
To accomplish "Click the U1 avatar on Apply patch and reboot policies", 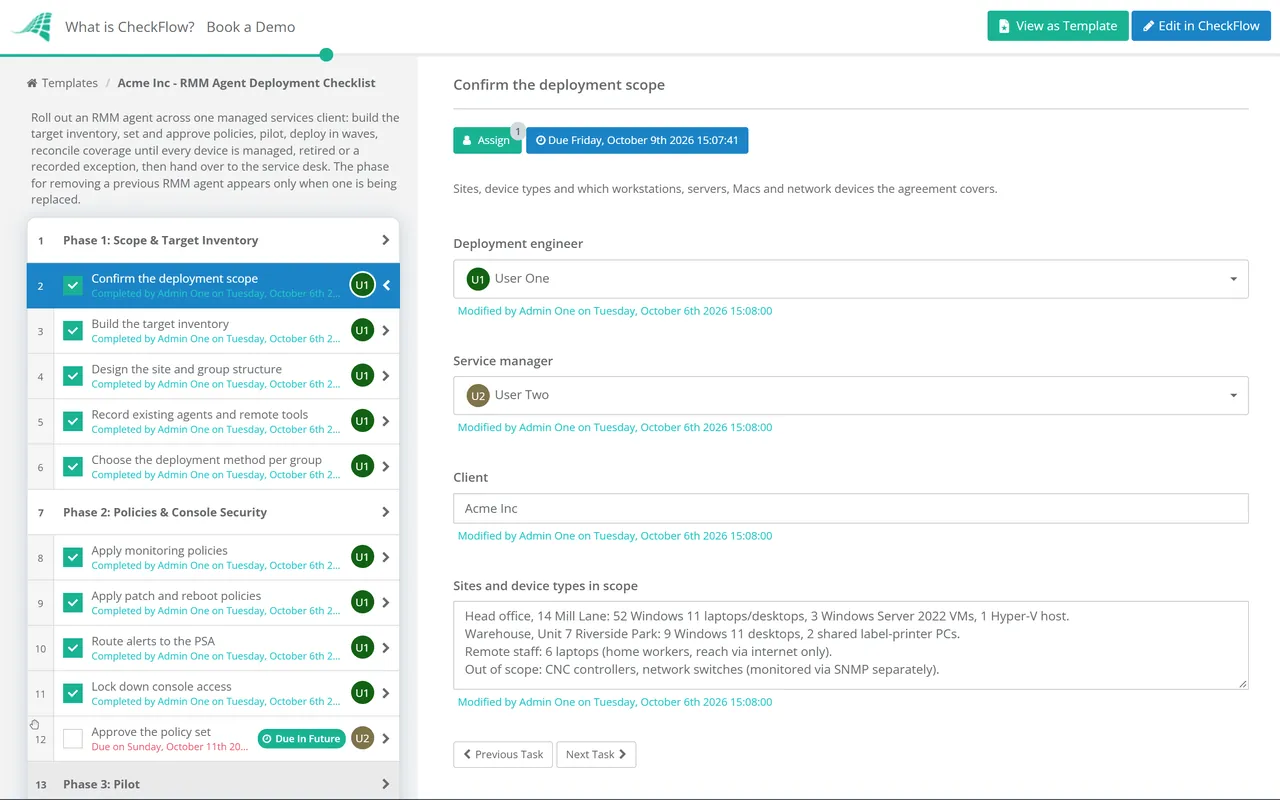I will (362, 602).
